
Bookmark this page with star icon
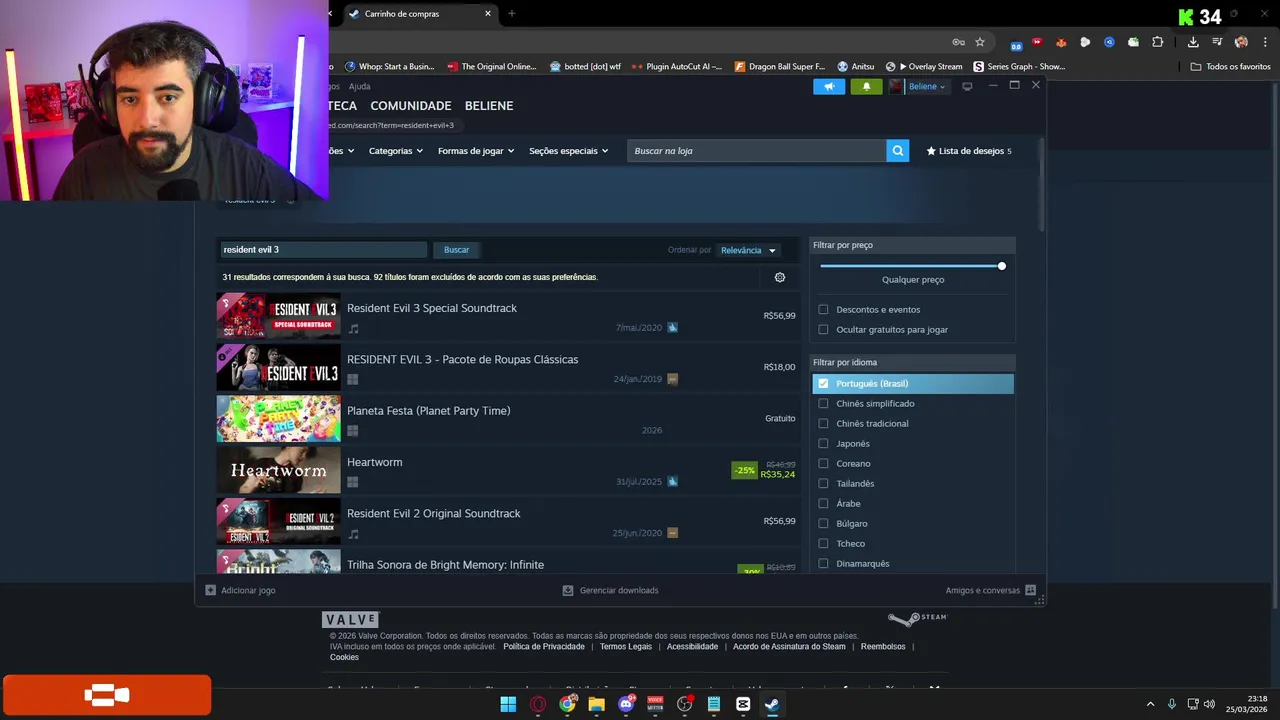980,42
